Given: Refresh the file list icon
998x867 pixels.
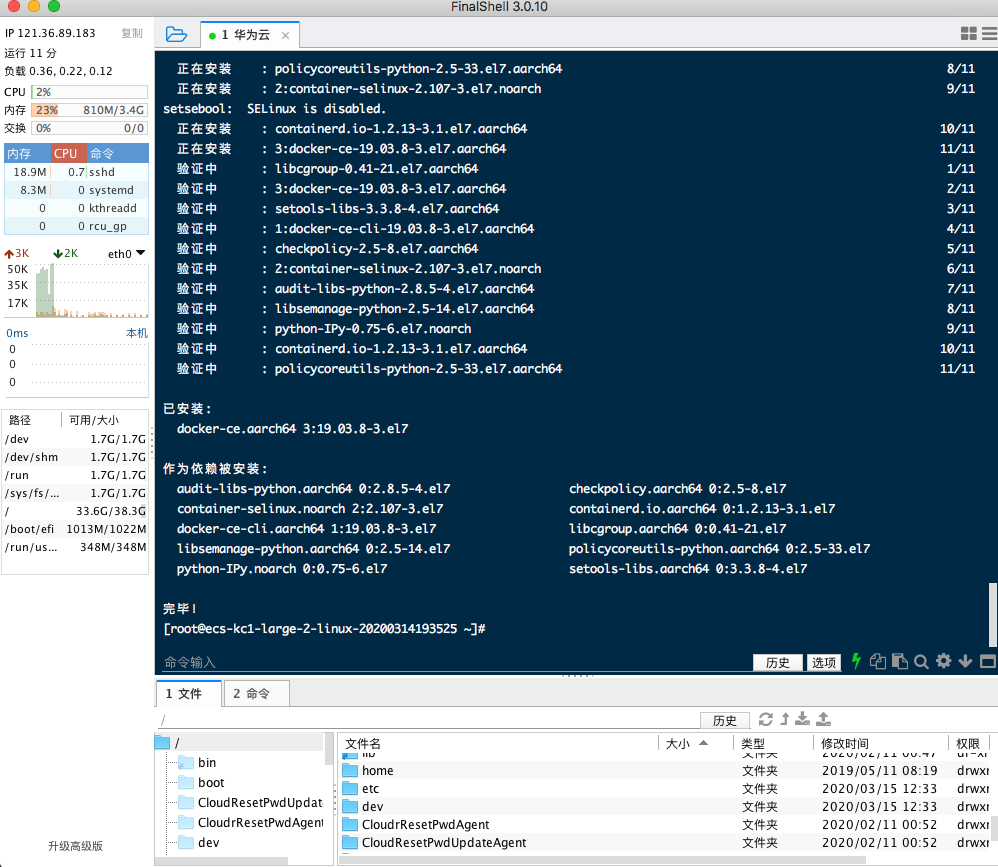Looking at the screenshot, I should (x=766, y=719).
